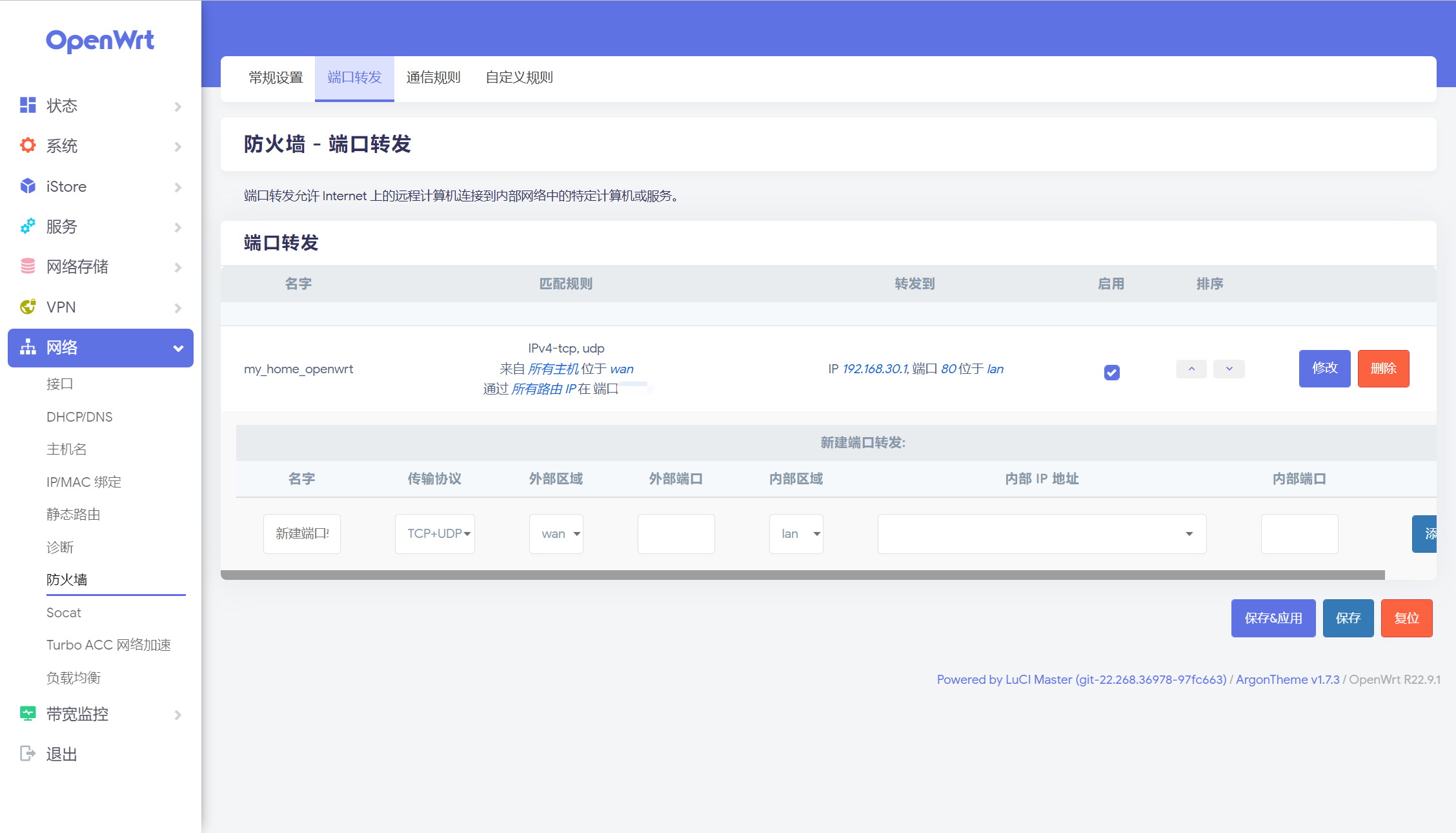Screen dimensions: 1456x833
Task: Focus the 外部端口 input field
Action: tap(676, 533)
